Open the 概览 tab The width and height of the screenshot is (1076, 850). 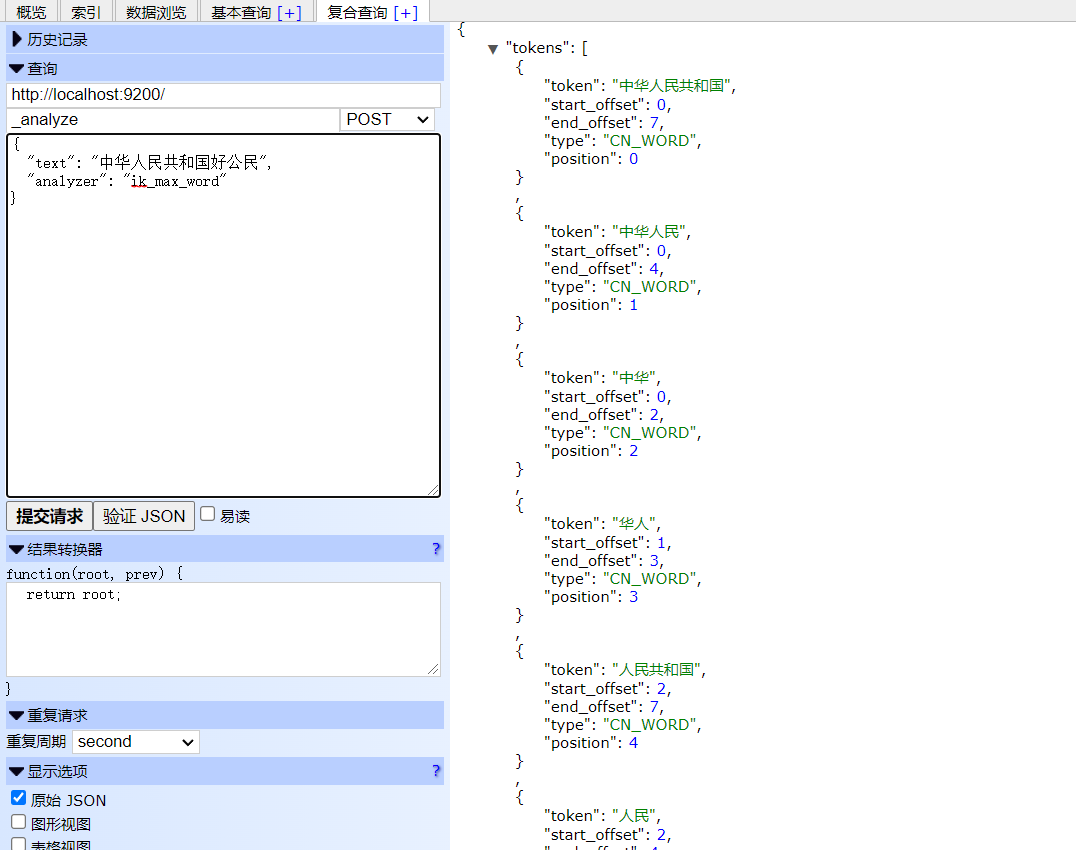point(31,12)
